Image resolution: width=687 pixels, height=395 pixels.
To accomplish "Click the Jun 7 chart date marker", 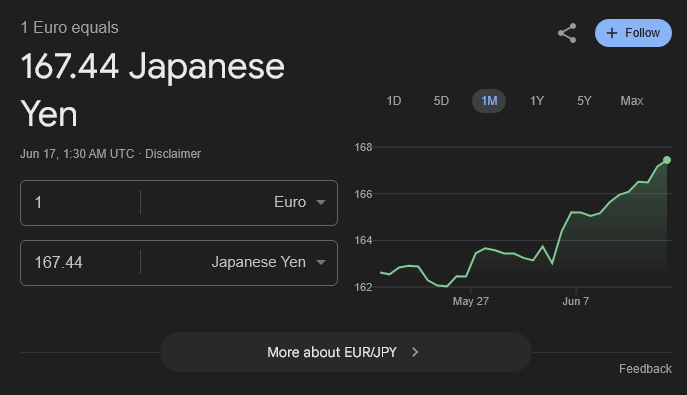I will pyautogui.click(x=576, y=301).
